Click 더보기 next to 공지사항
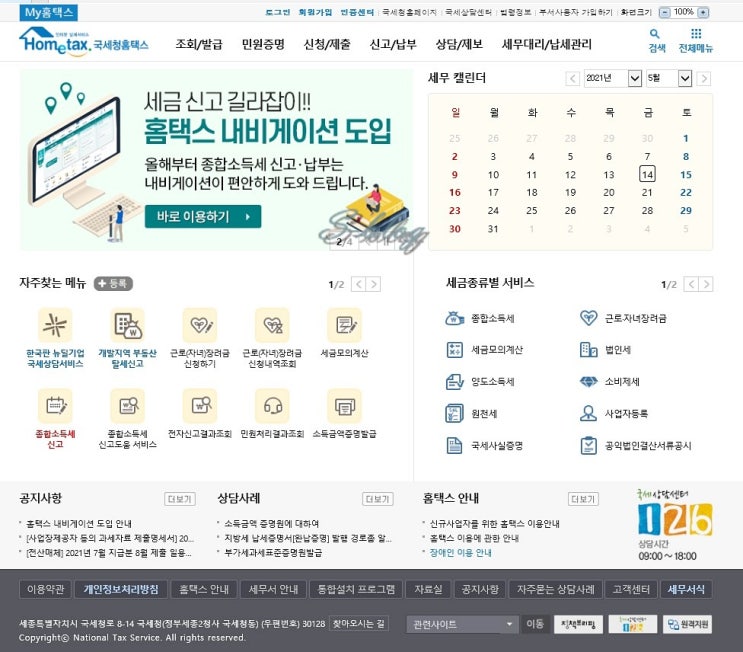Image resolution: width=743 pixels, height=652 pixels. pyautogui.click(x=180, y=499)
